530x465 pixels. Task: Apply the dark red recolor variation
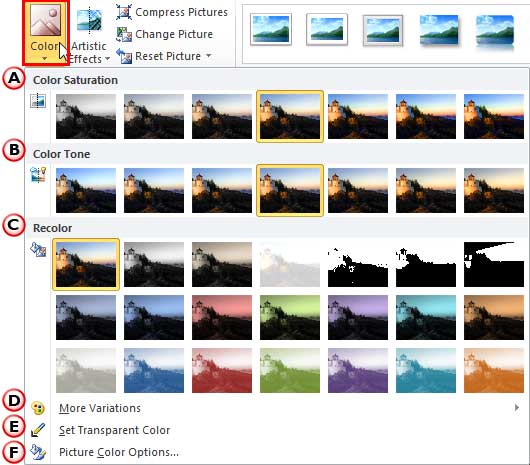tap(222, 317)
